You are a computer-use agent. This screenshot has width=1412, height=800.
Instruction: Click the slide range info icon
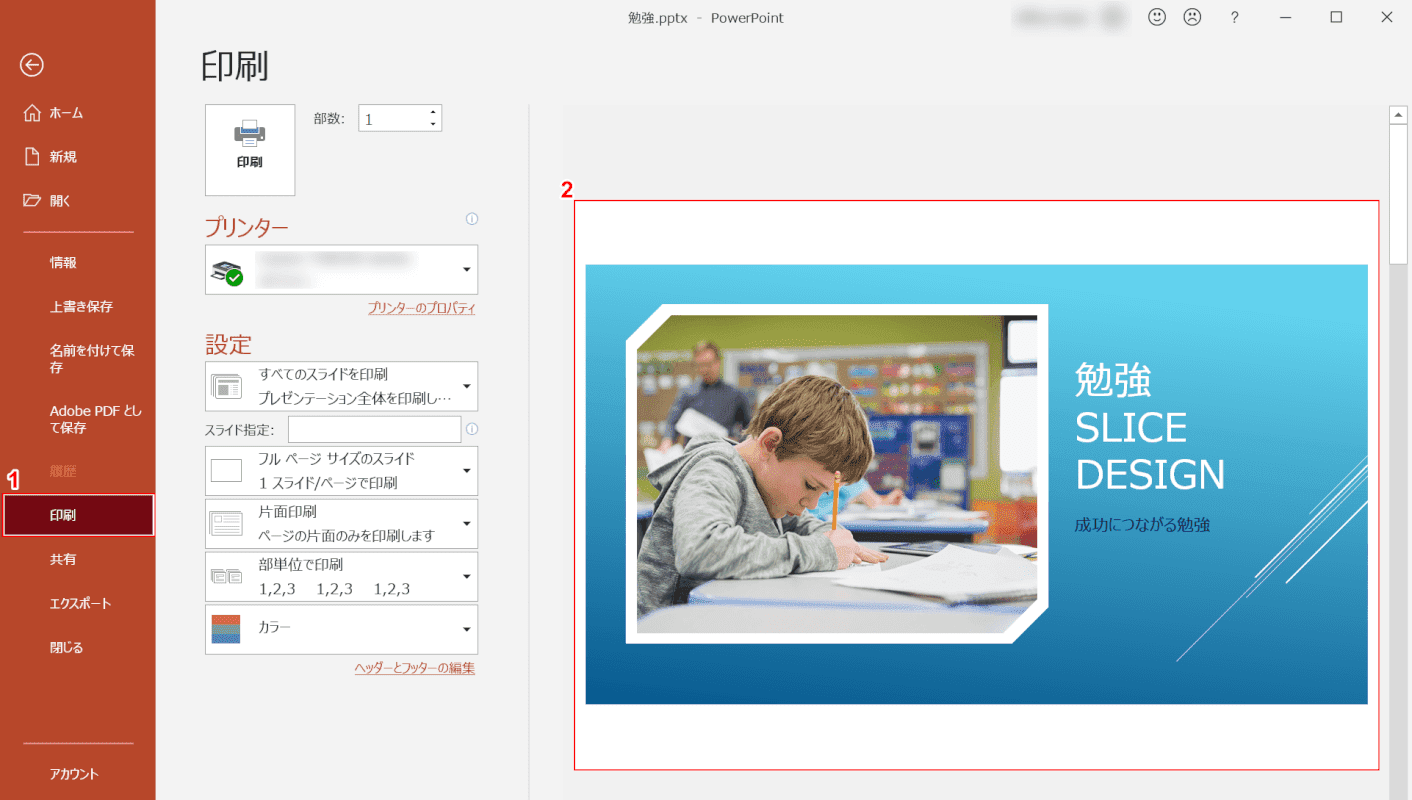(472, 429)
